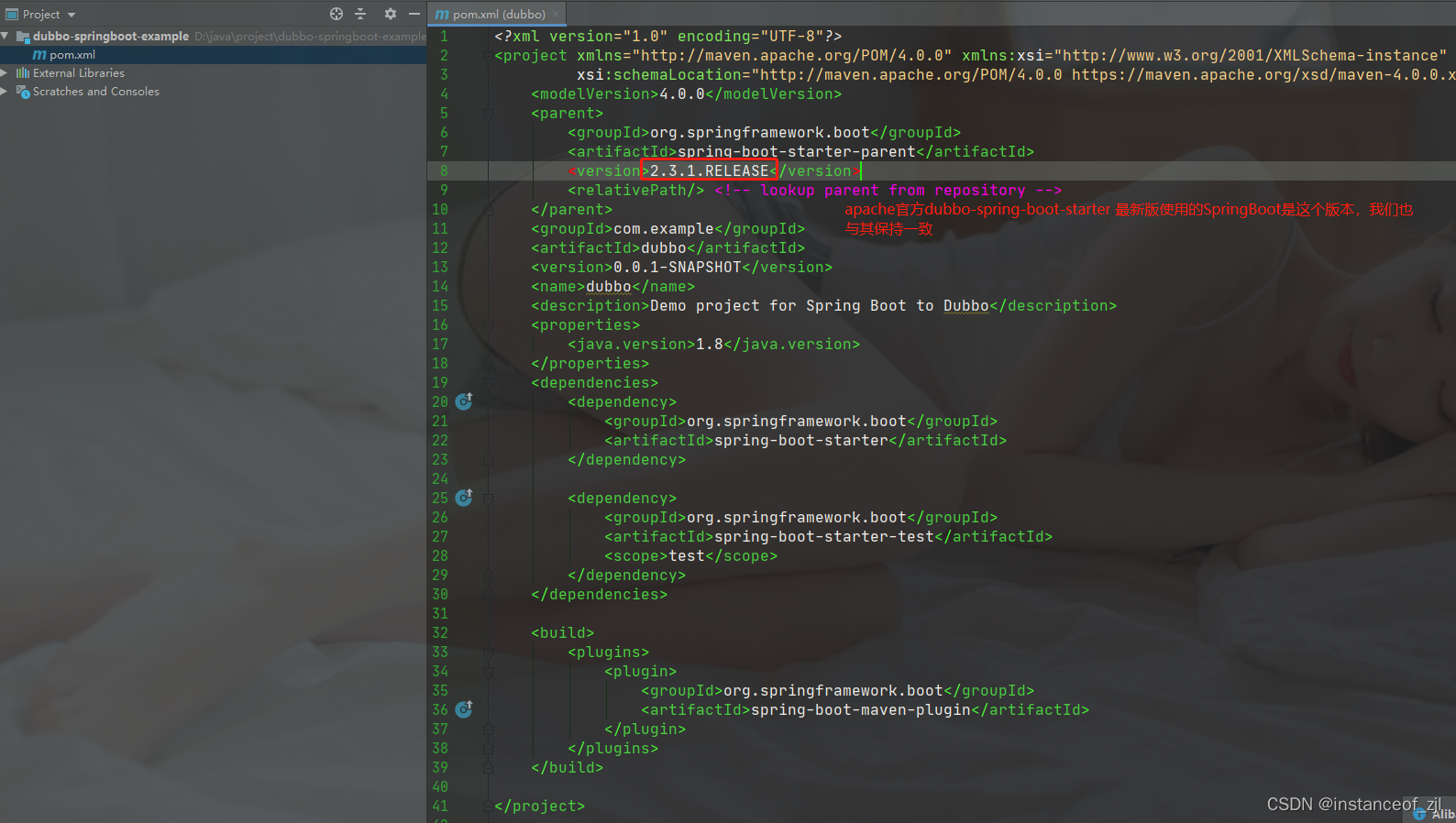Select External Libraries tree item
Image resolution: width=1456 pixels, height=823 pixels.
pyautogui.click(x=79, y=73)
